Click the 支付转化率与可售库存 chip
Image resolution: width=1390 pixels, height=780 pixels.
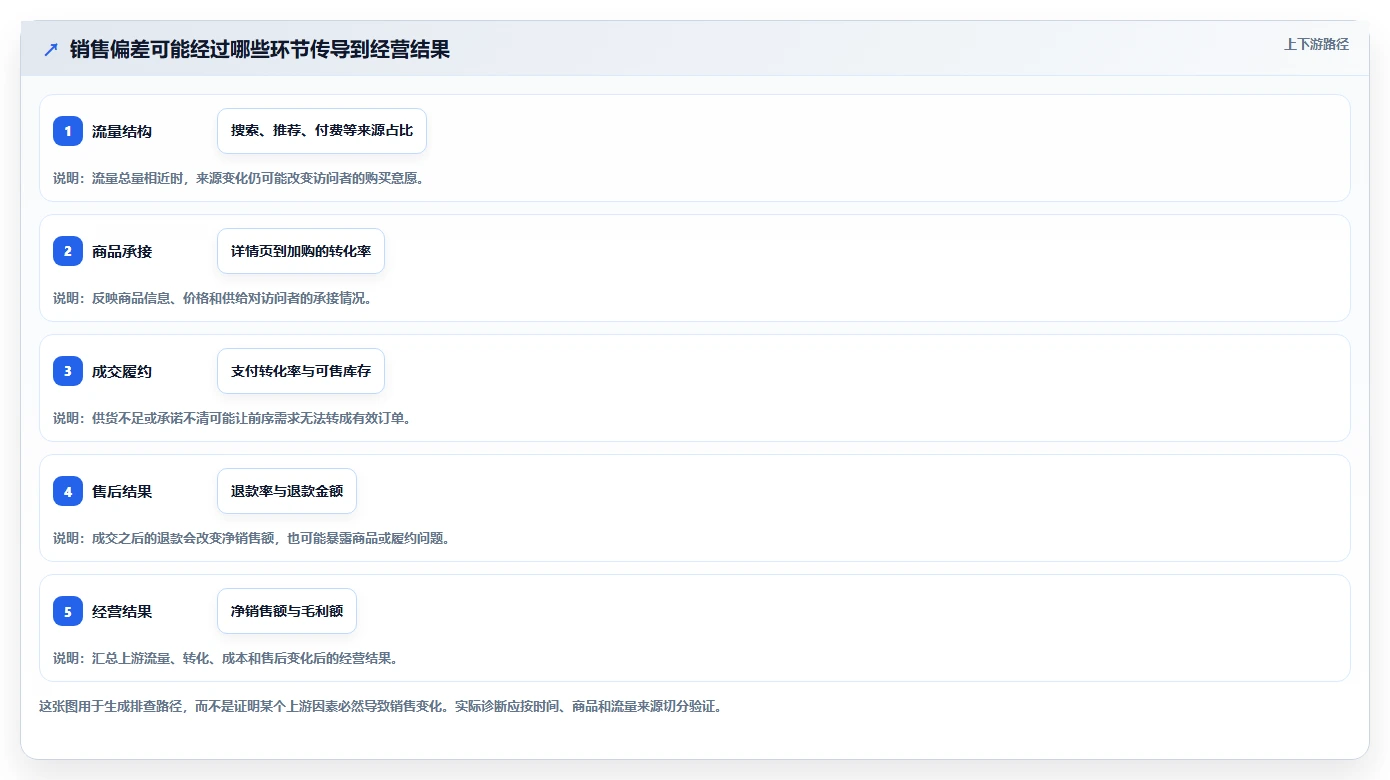(301, 371)
